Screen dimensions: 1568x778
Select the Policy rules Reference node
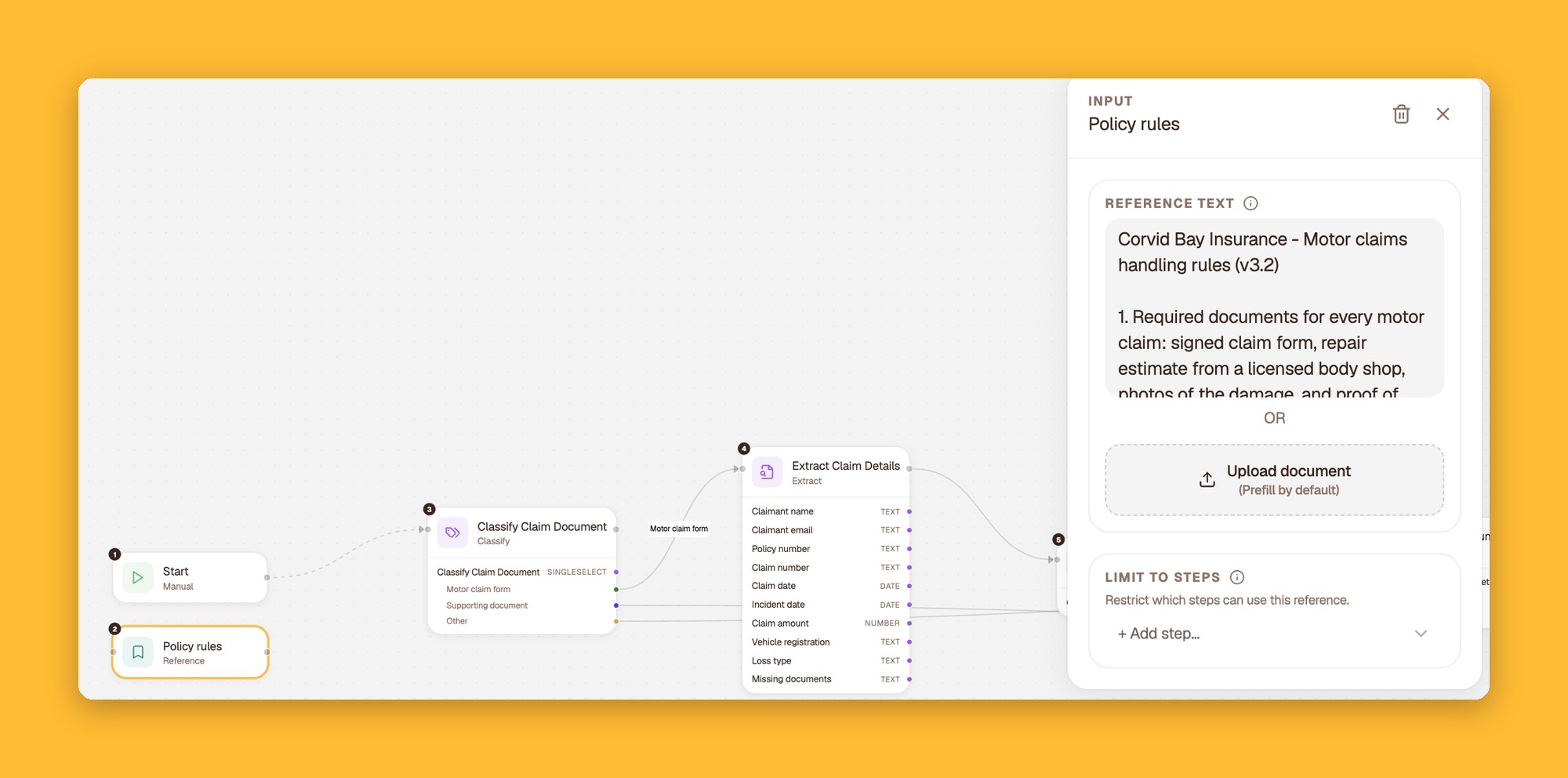tap(191, 653)
